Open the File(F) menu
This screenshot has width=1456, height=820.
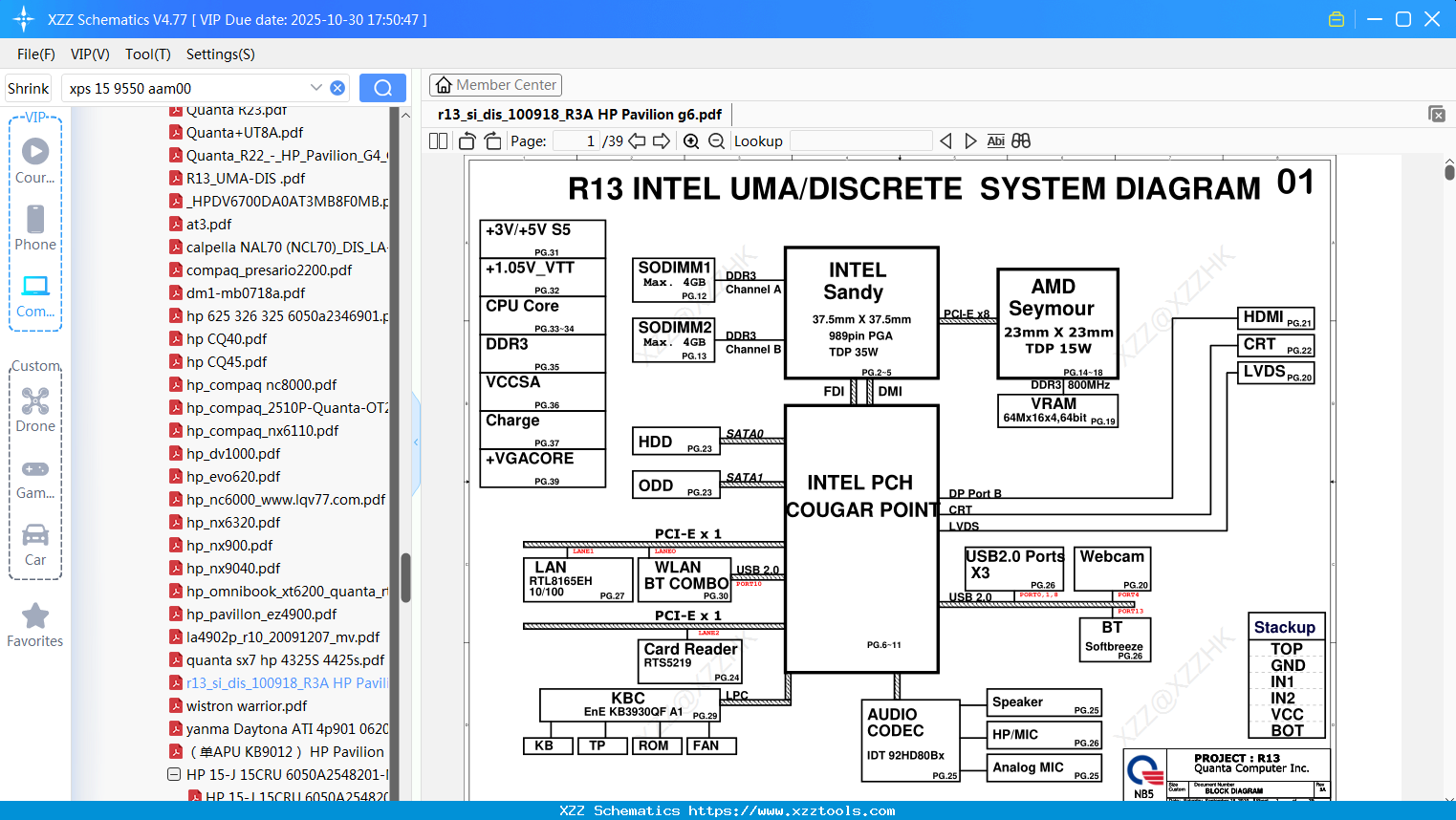(x=36, y=54)
